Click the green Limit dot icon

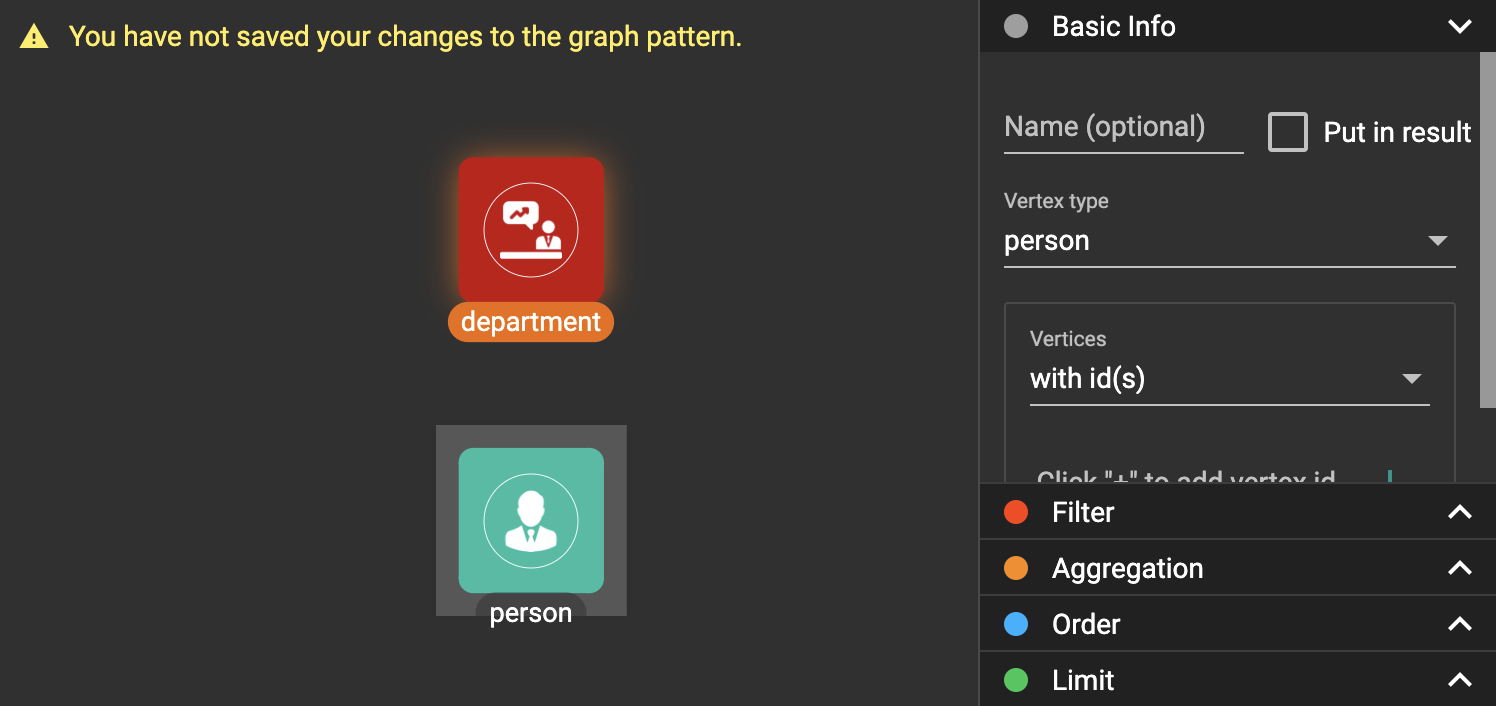[1016, 680]
